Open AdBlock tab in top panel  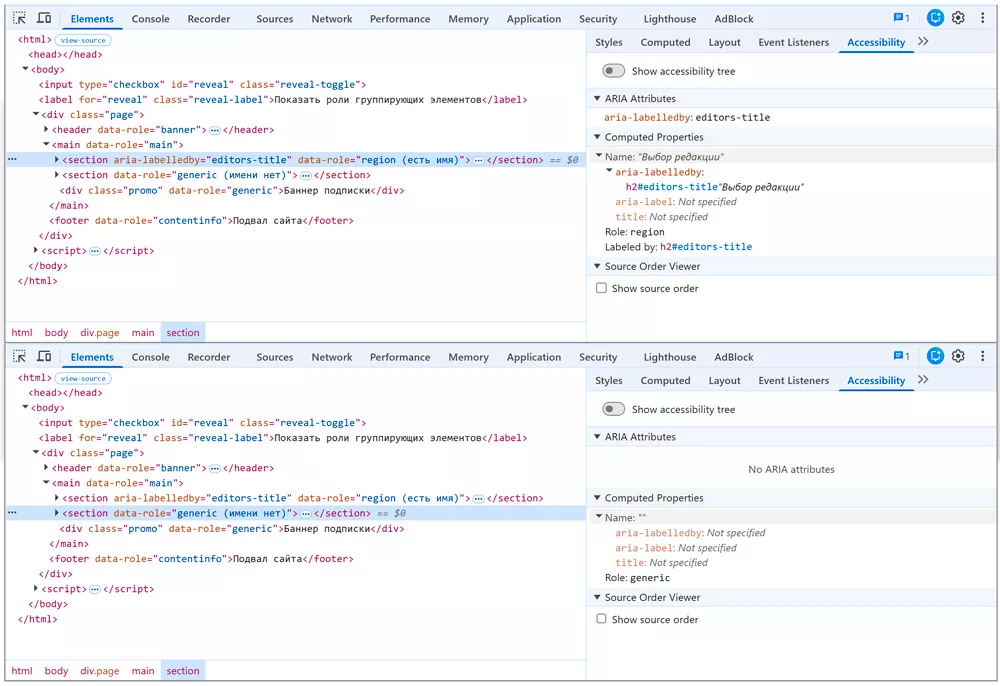click(733, 18)
